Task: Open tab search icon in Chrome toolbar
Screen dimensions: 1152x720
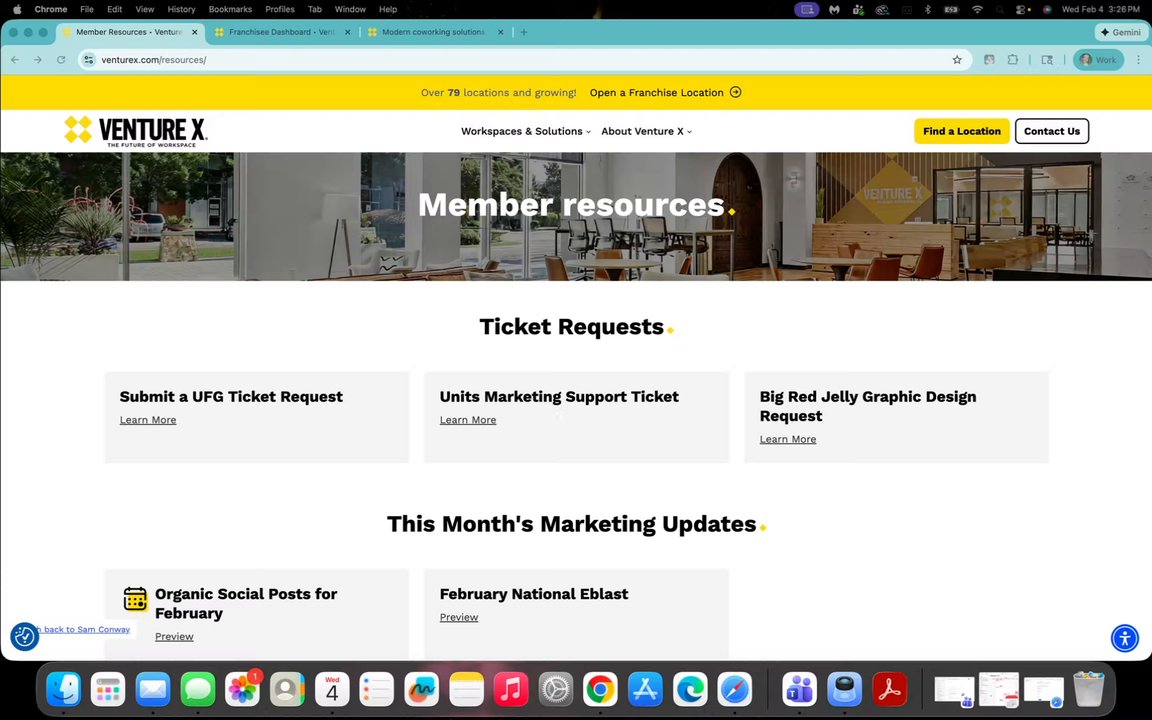Action: pos(1048,60)
